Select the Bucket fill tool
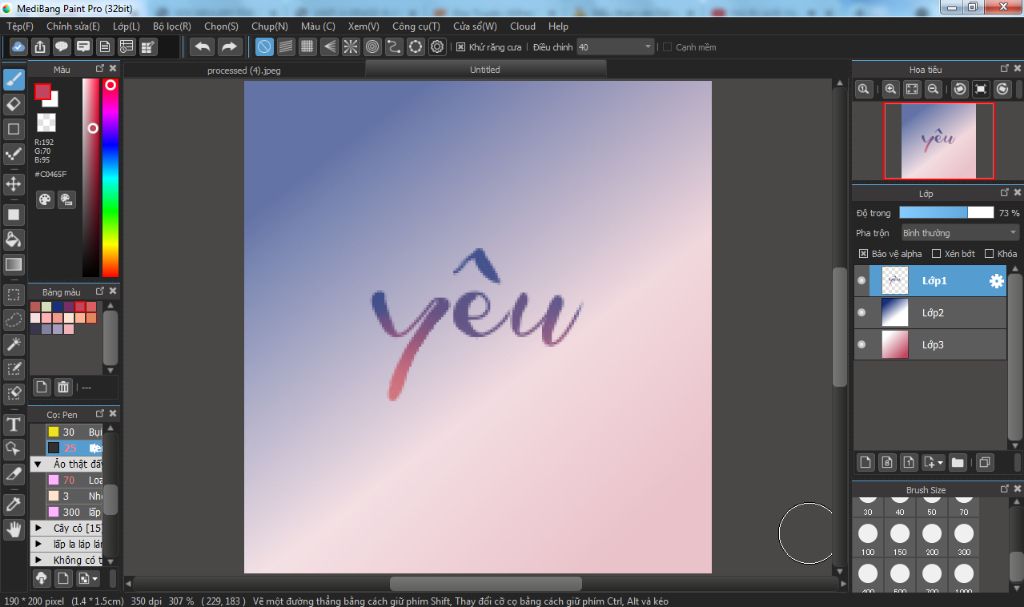 pos(14,239)
